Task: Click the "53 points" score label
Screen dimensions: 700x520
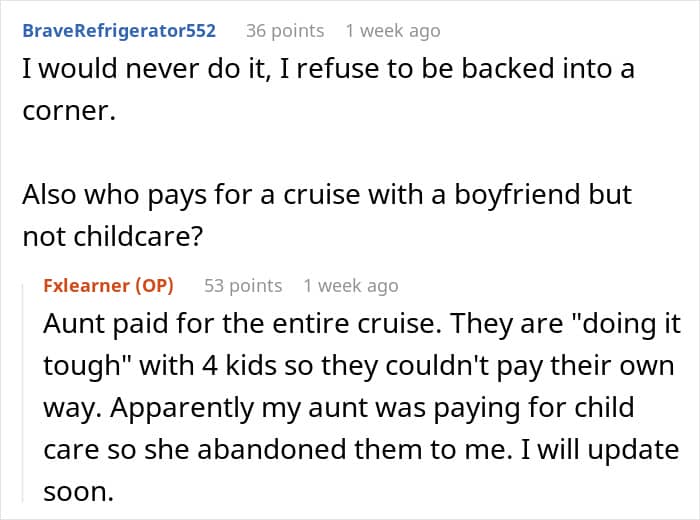Action: [243, 286]
